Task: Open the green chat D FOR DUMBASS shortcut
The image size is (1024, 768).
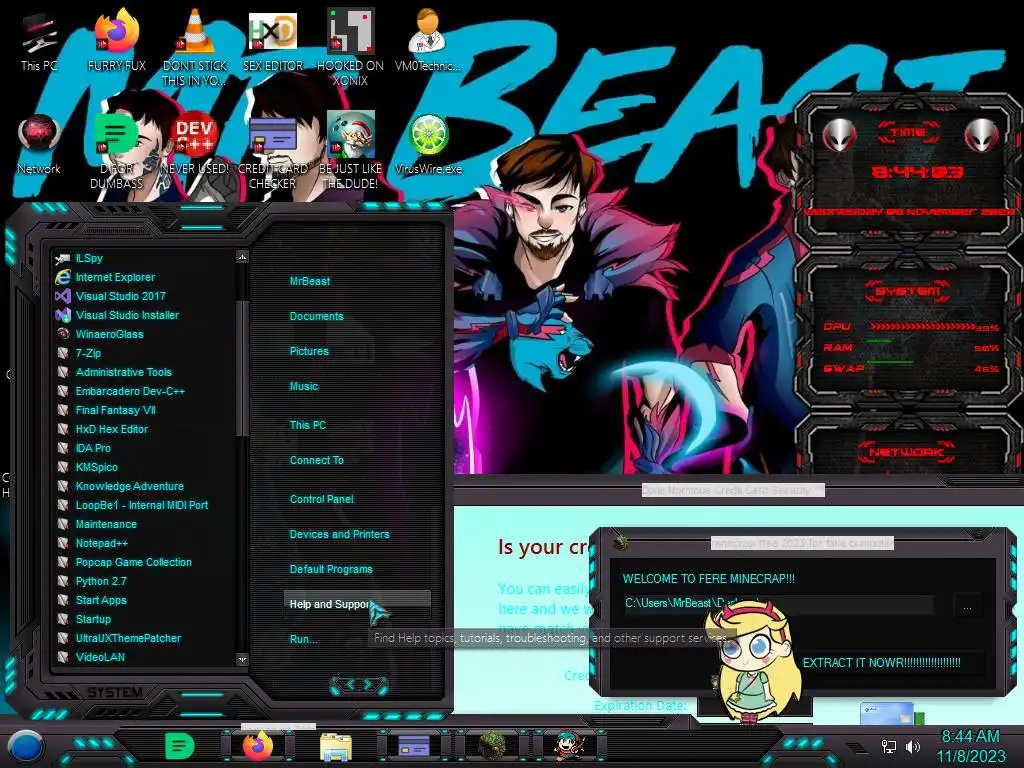Action: [x=116, y=152]
